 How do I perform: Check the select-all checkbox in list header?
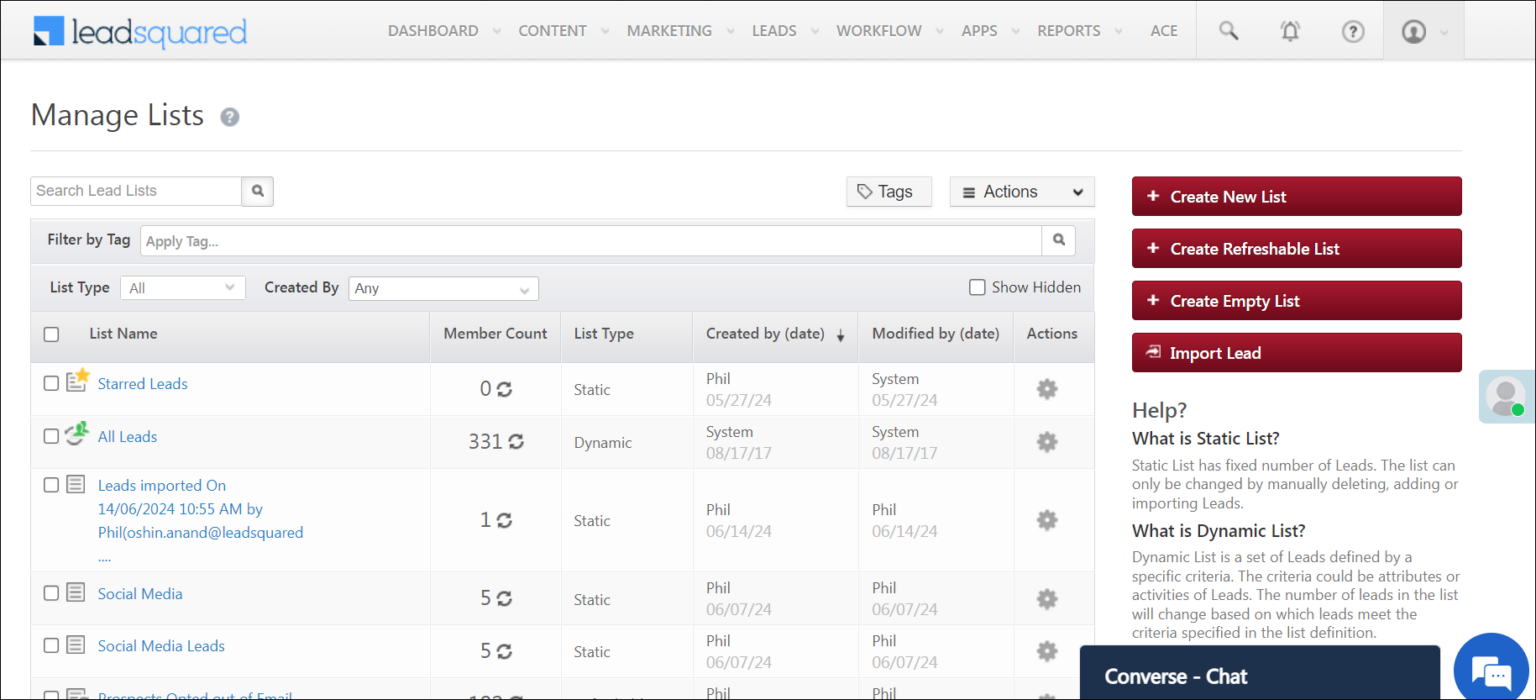click(52, 334)
